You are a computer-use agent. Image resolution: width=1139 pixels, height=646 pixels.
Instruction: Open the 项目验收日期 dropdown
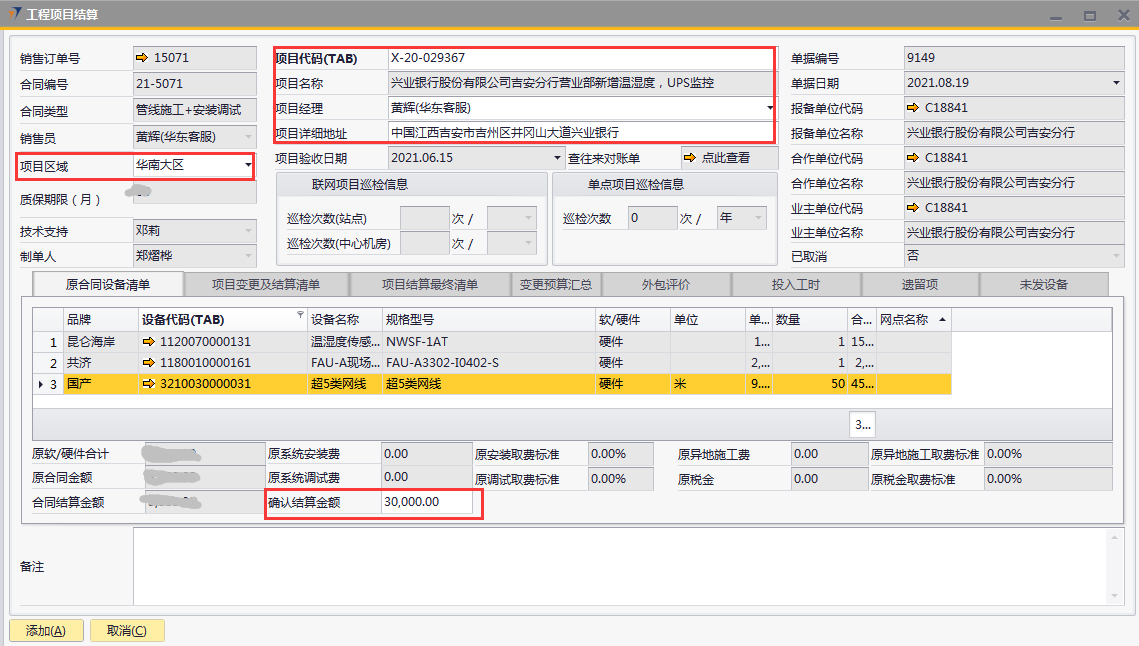tap(557, 158)
